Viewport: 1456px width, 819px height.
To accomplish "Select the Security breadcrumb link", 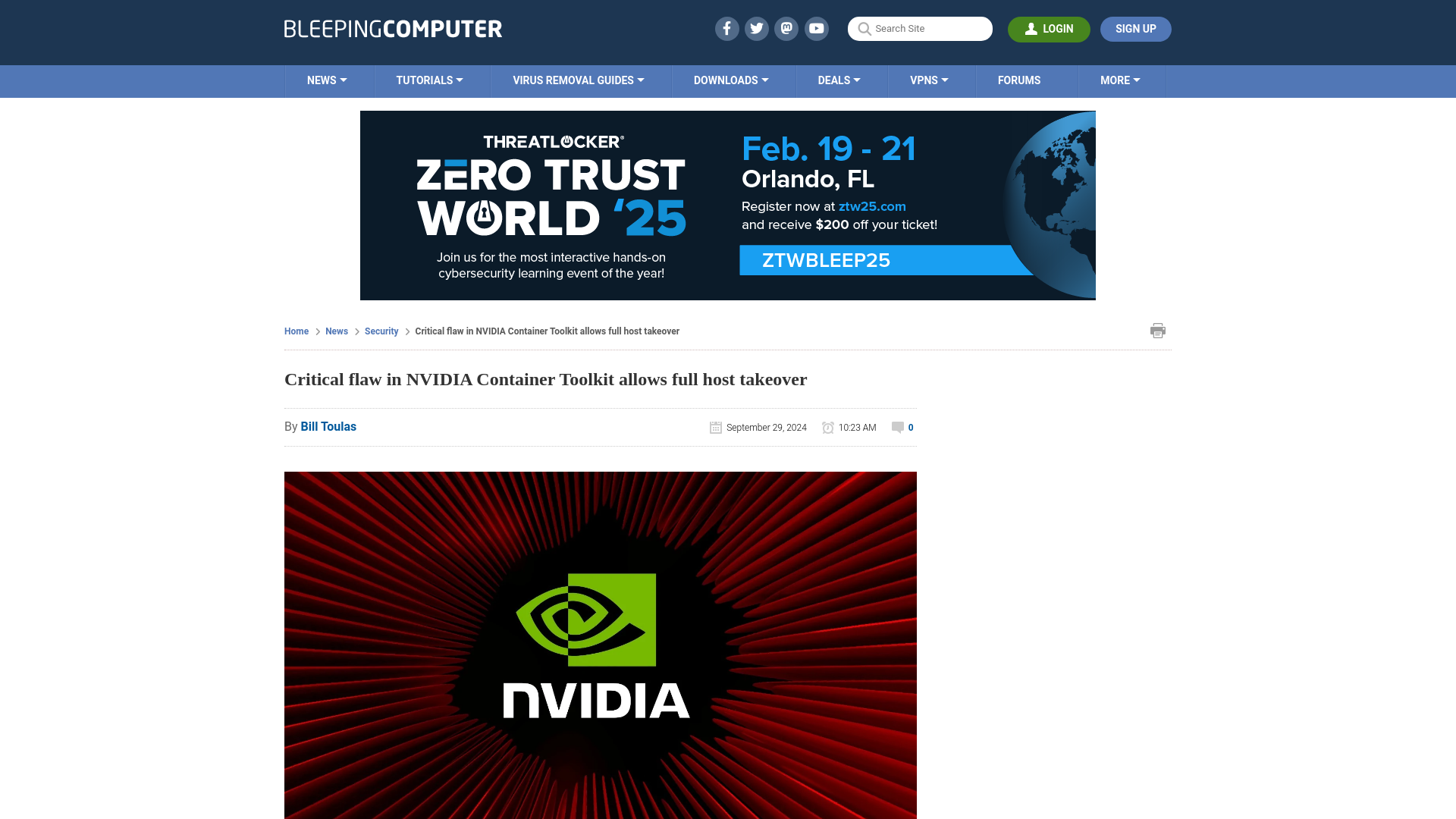I will tap(381, 331).
